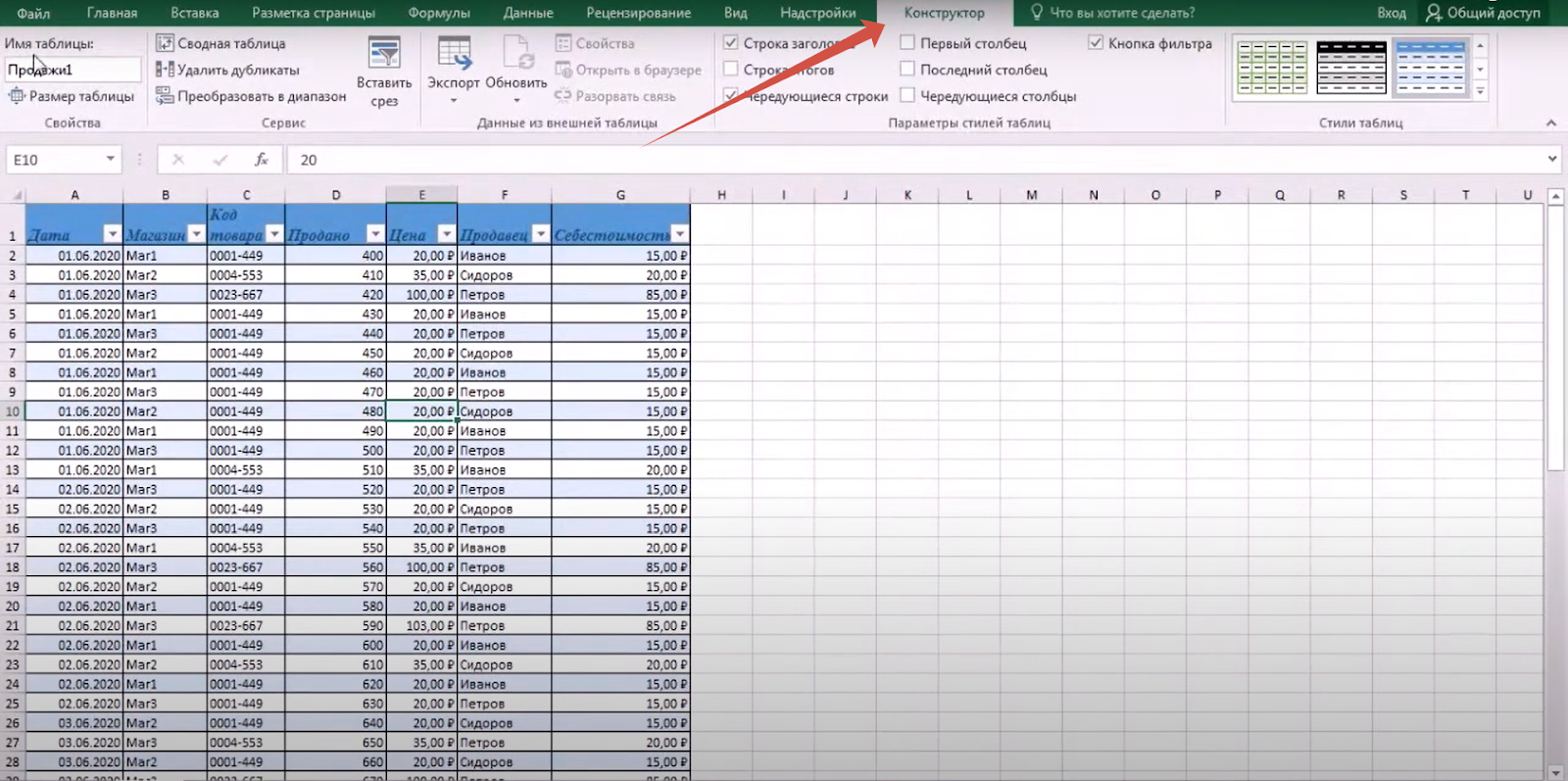The image size is (1568, 781).
Task: Open the Файл tab
Action: pyautogui.click(x=33, y=13)
